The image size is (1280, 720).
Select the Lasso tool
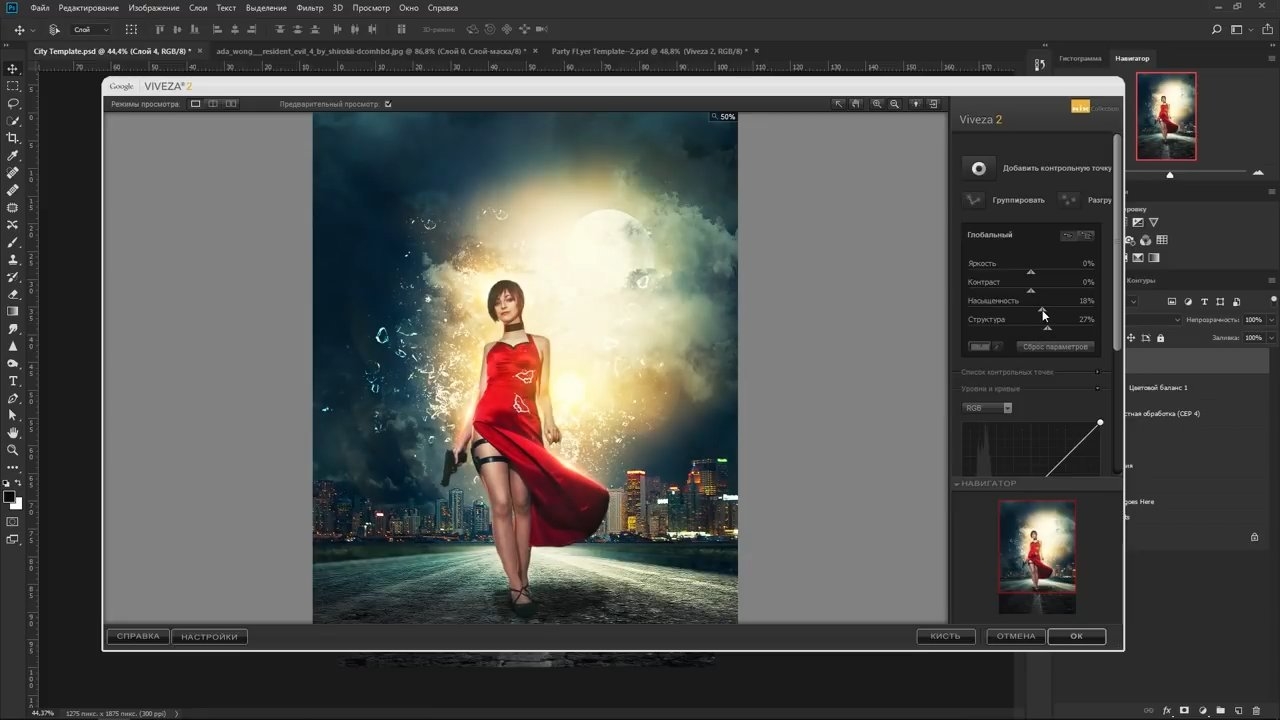(13, 103)
